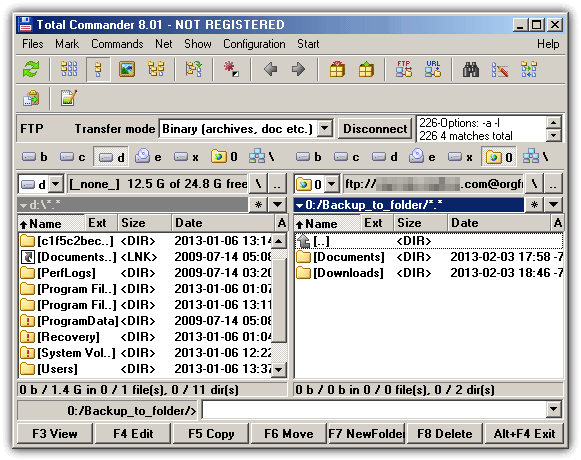Open the Transfer mode dropdown
Image resolution: width=581 pixels, height=460 pixels.
coord(325,129)
